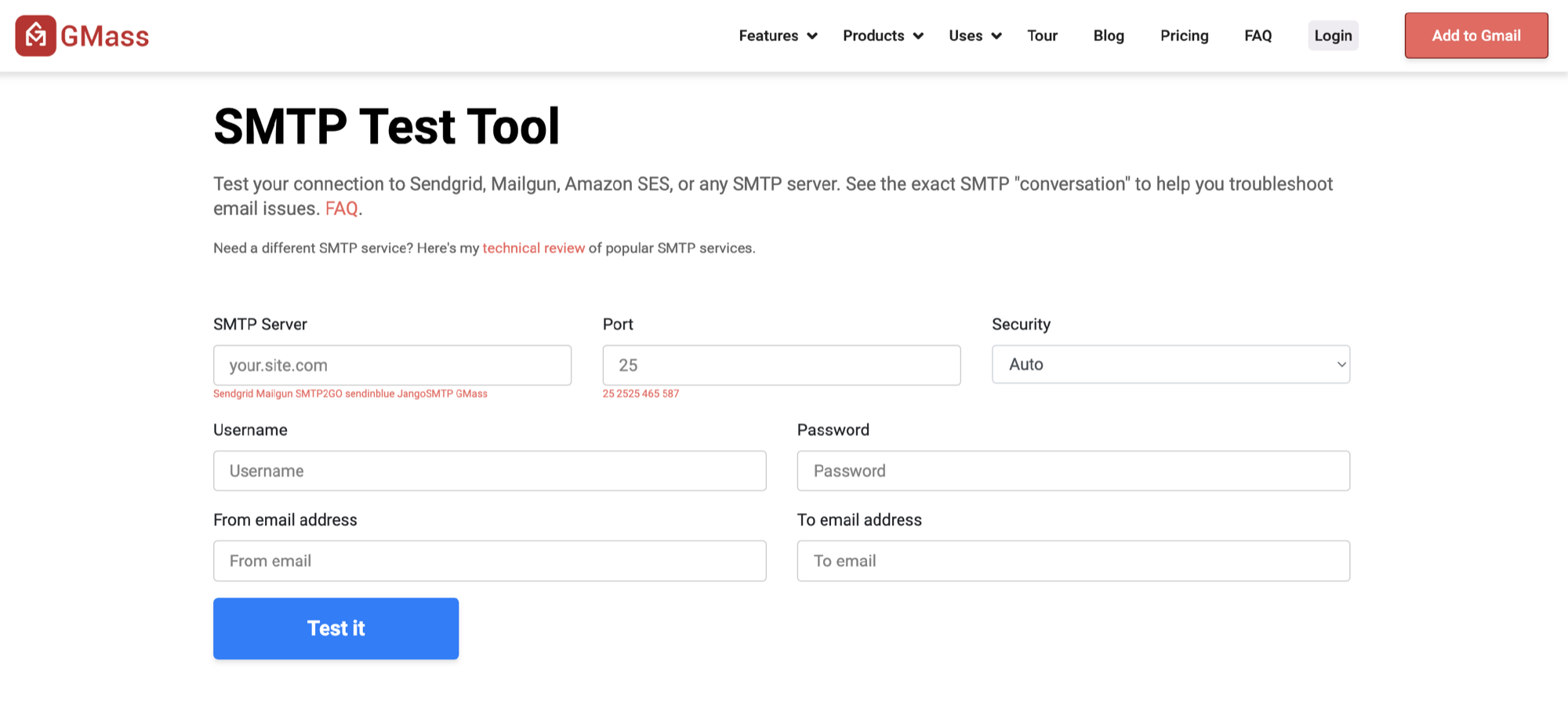
Task: Select the Sendgrid server preset link
Action: click(232, 393)
